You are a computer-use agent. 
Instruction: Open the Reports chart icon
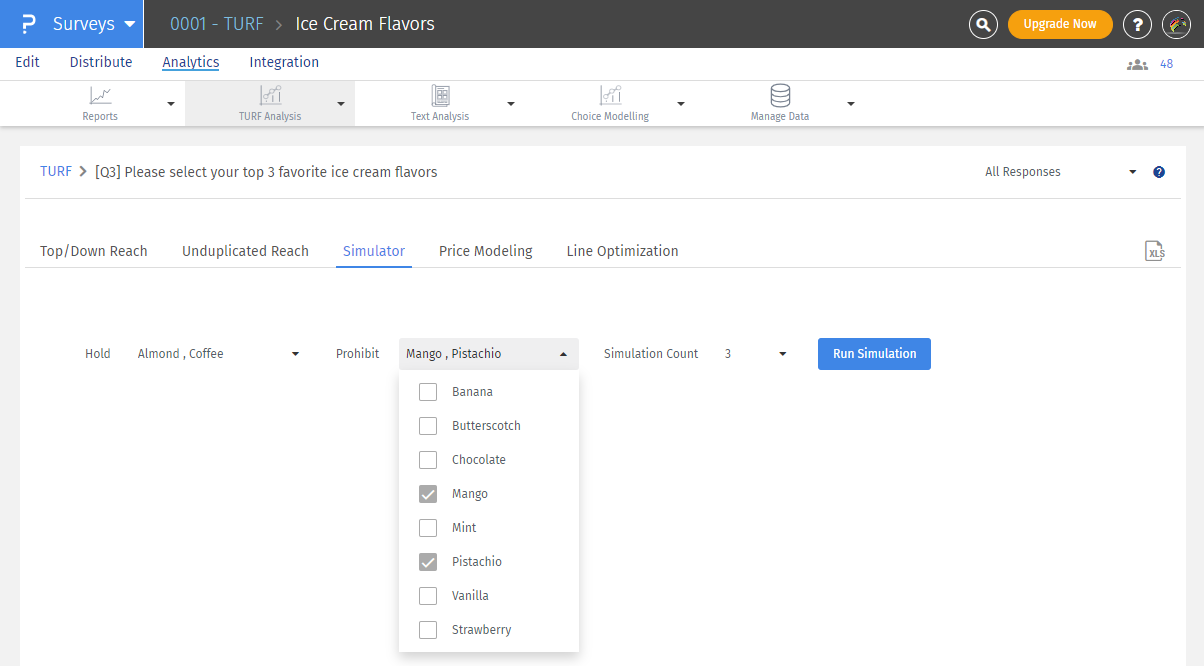click(100, 96)
